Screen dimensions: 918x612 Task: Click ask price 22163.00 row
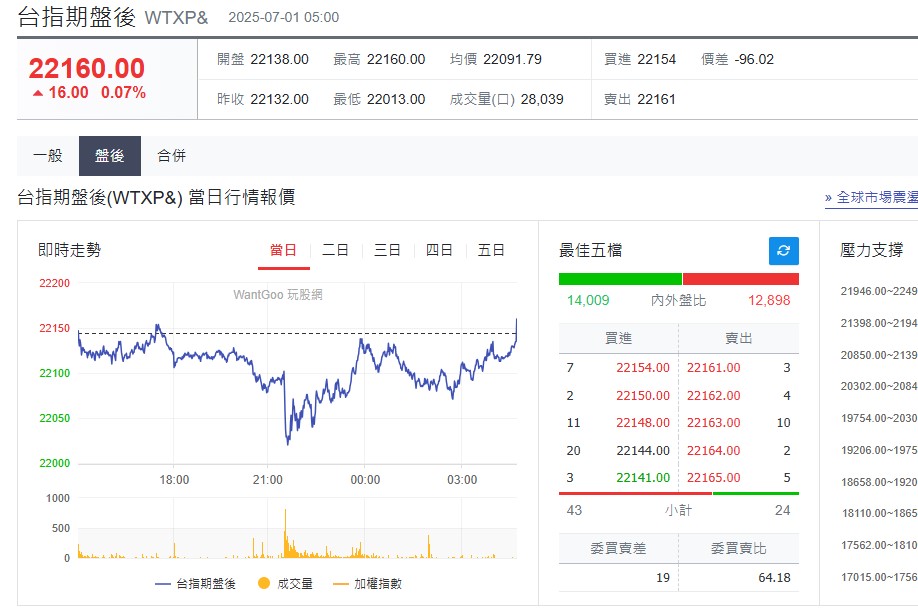point(713,423)
